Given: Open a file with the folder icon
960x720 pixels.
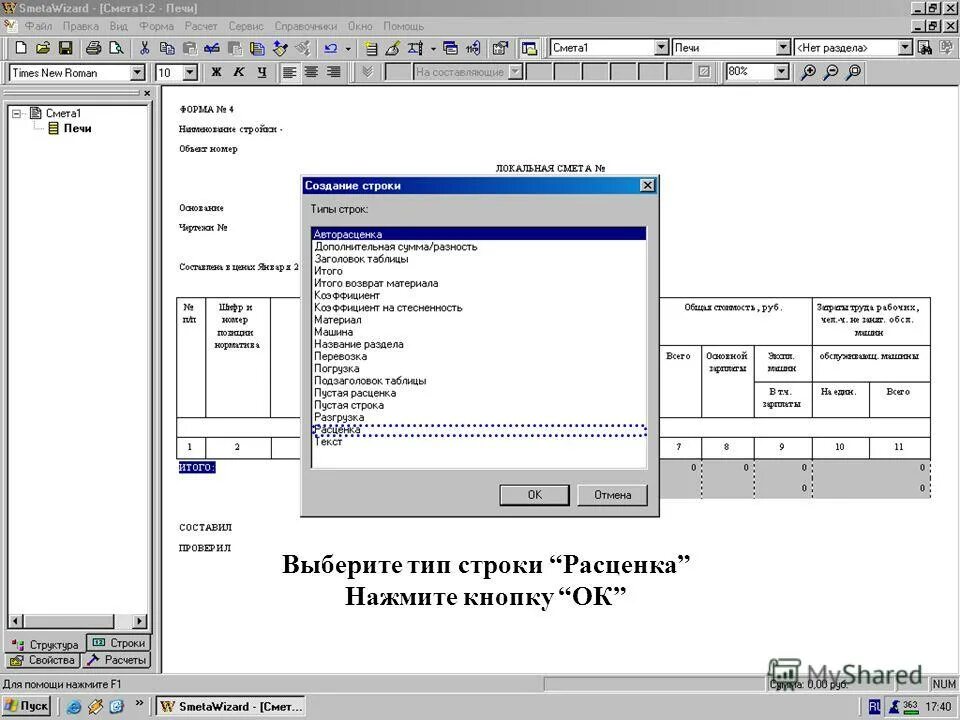Looking at the screenshot, I should (x=42, y=48).
